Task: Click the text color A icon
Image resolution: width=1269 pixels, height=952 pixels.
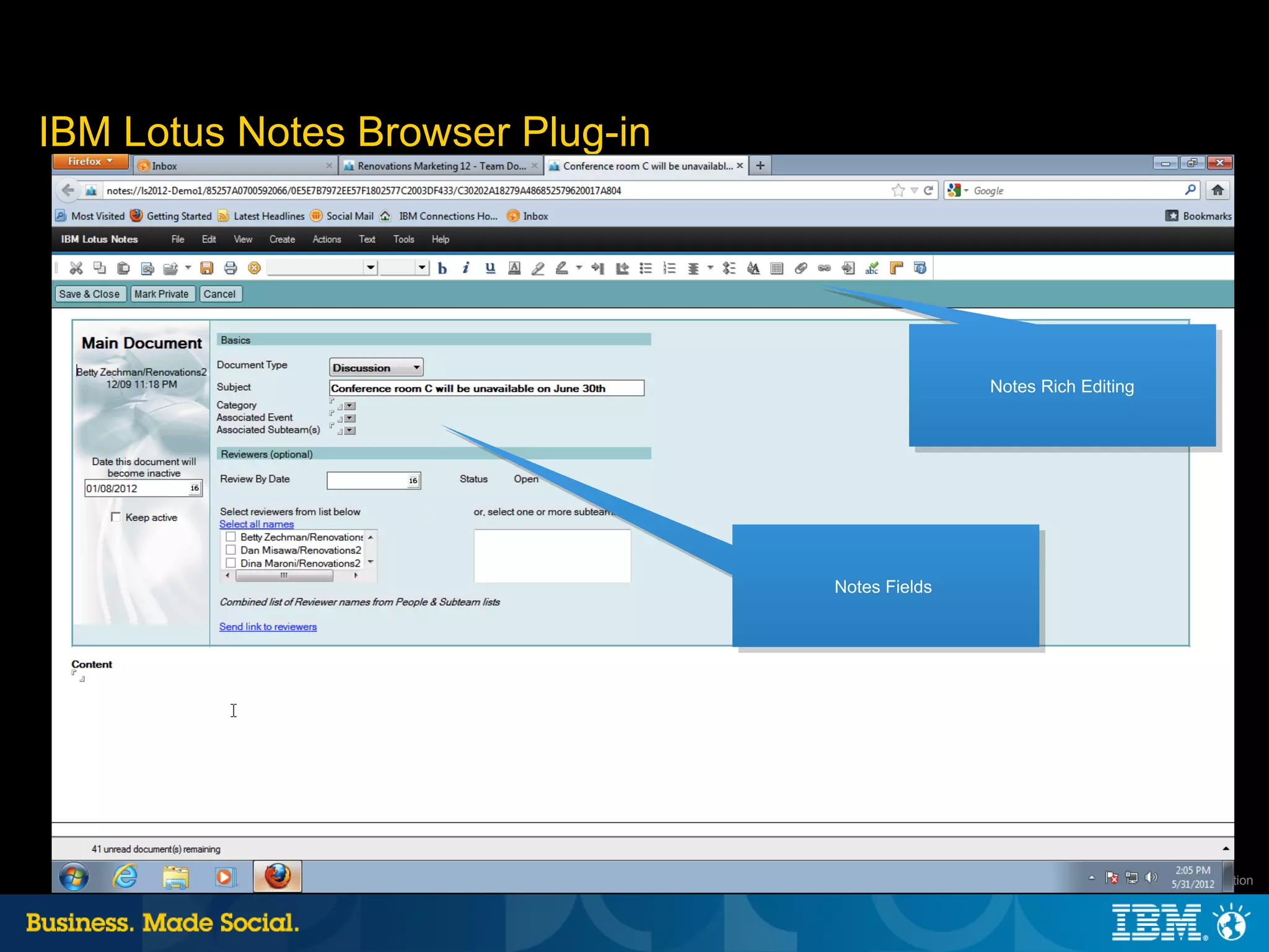Action: coord(514,268)
